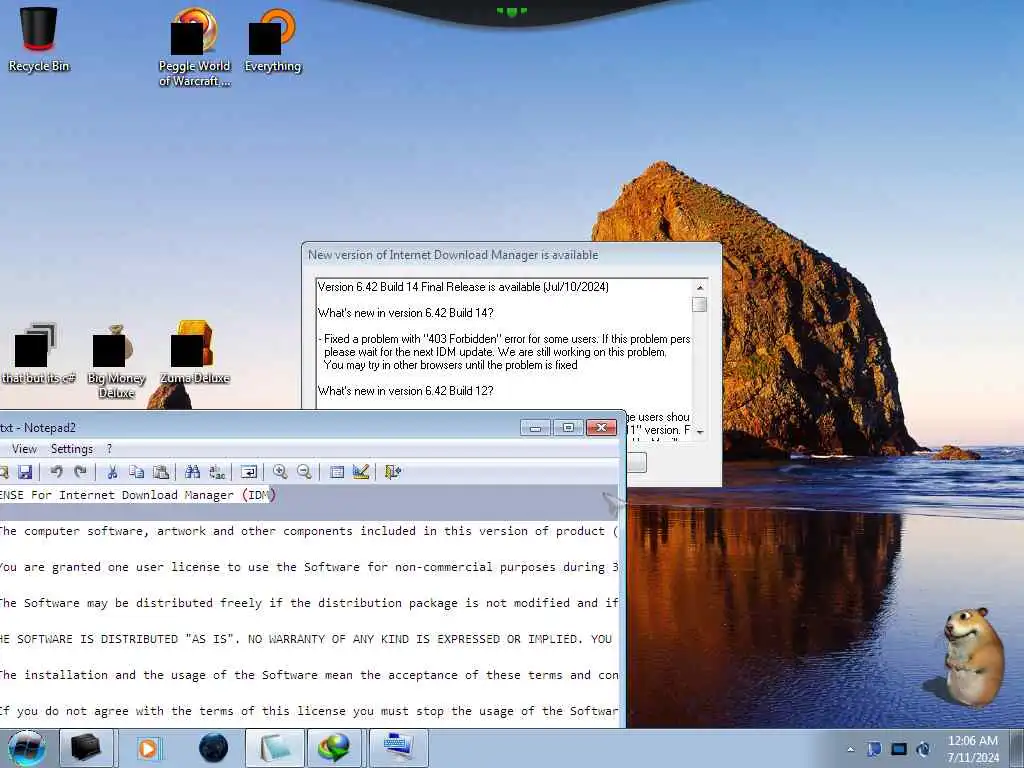Select the 'that but its c#' desktop icon

pyautogui.click(x=39, y=353)
